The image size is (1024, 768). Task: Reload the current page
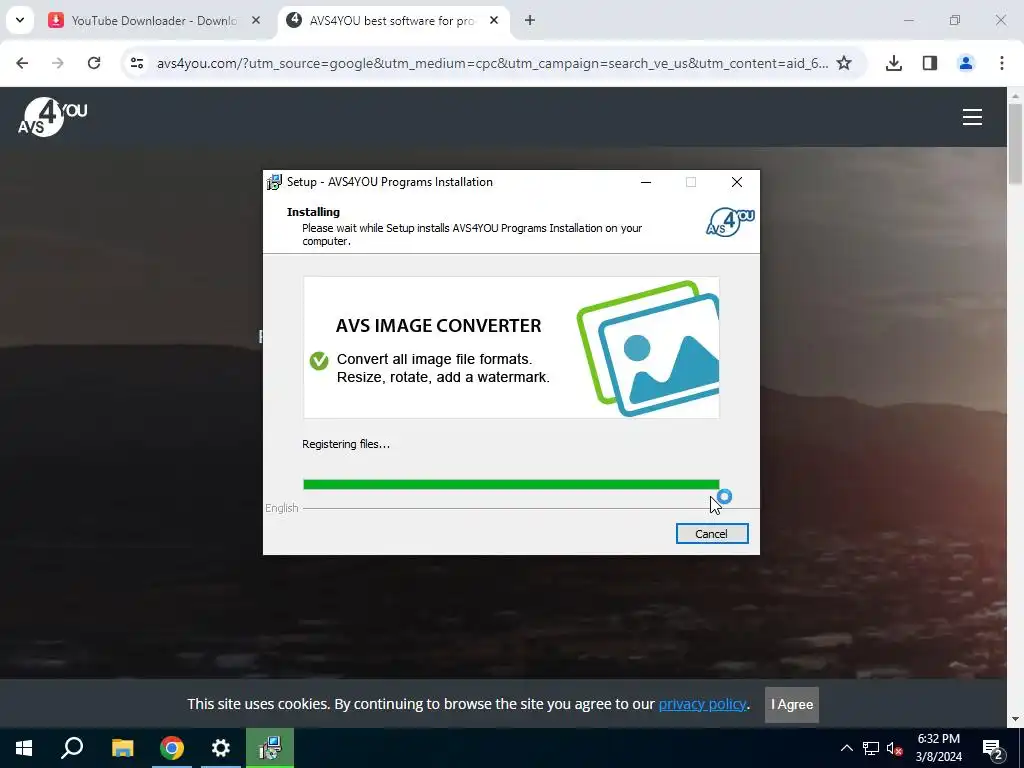tap(94, 63)
